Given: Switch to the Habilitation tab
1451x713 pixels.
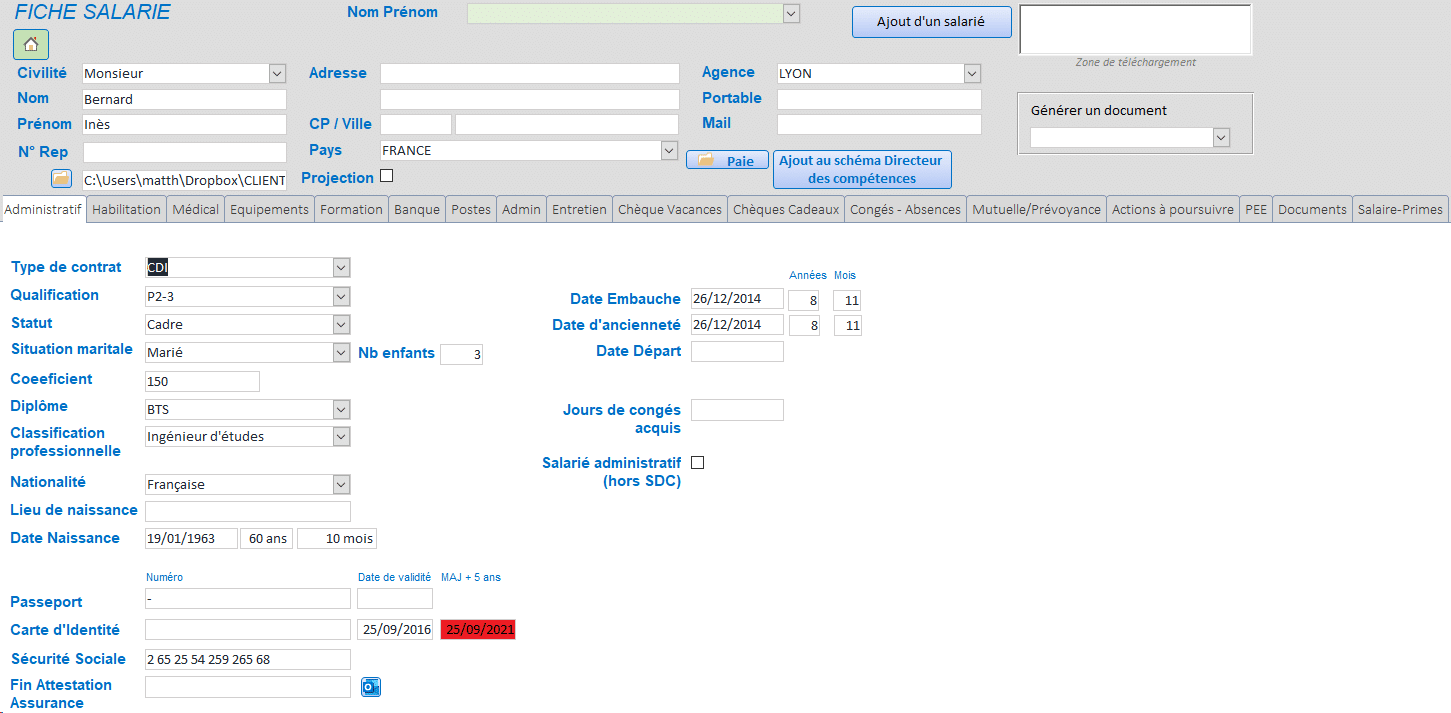Looking at the screenshot, I should (x=127, y=209).
